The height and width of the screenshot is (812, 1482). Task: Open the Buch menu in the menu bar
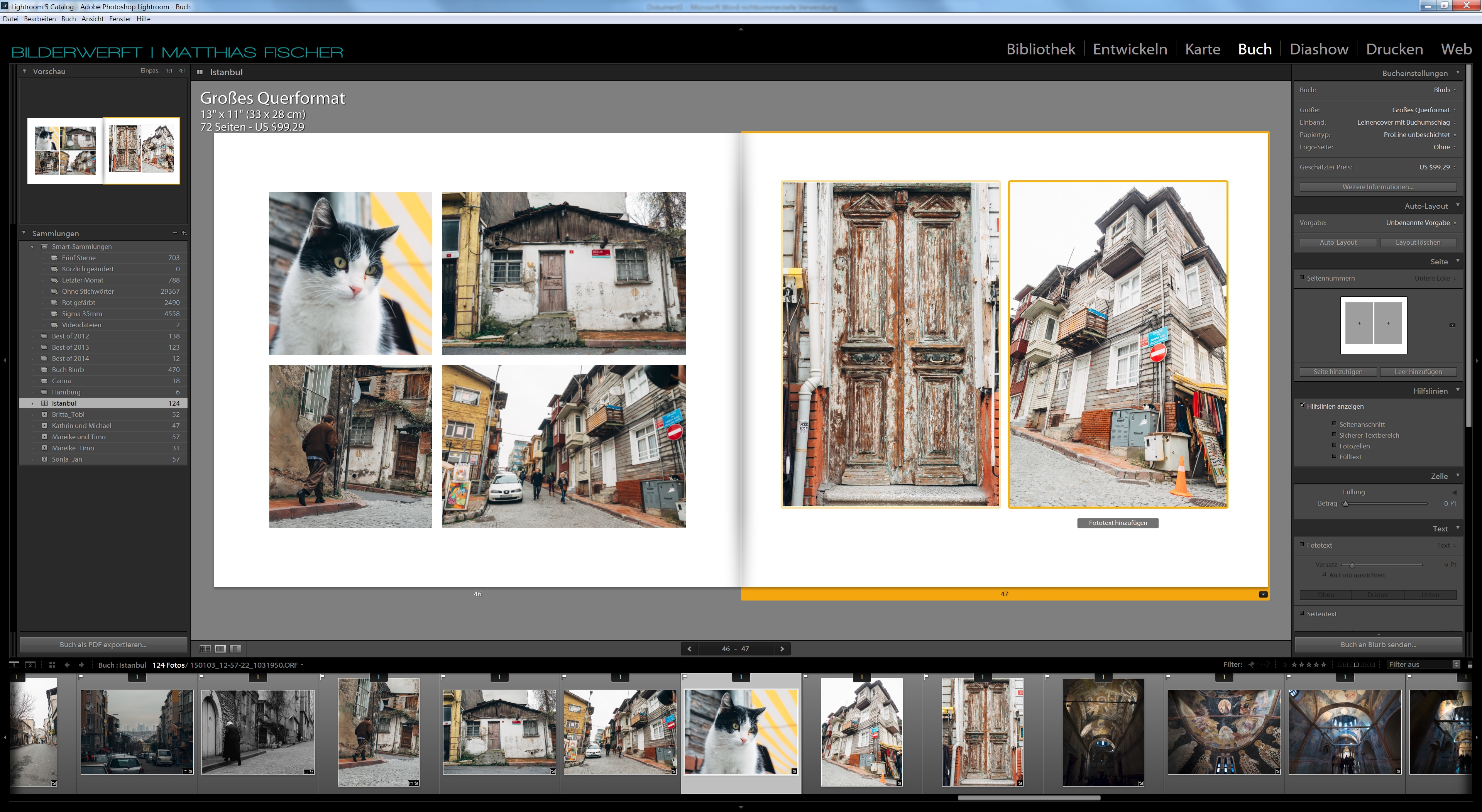pos(68,19)
